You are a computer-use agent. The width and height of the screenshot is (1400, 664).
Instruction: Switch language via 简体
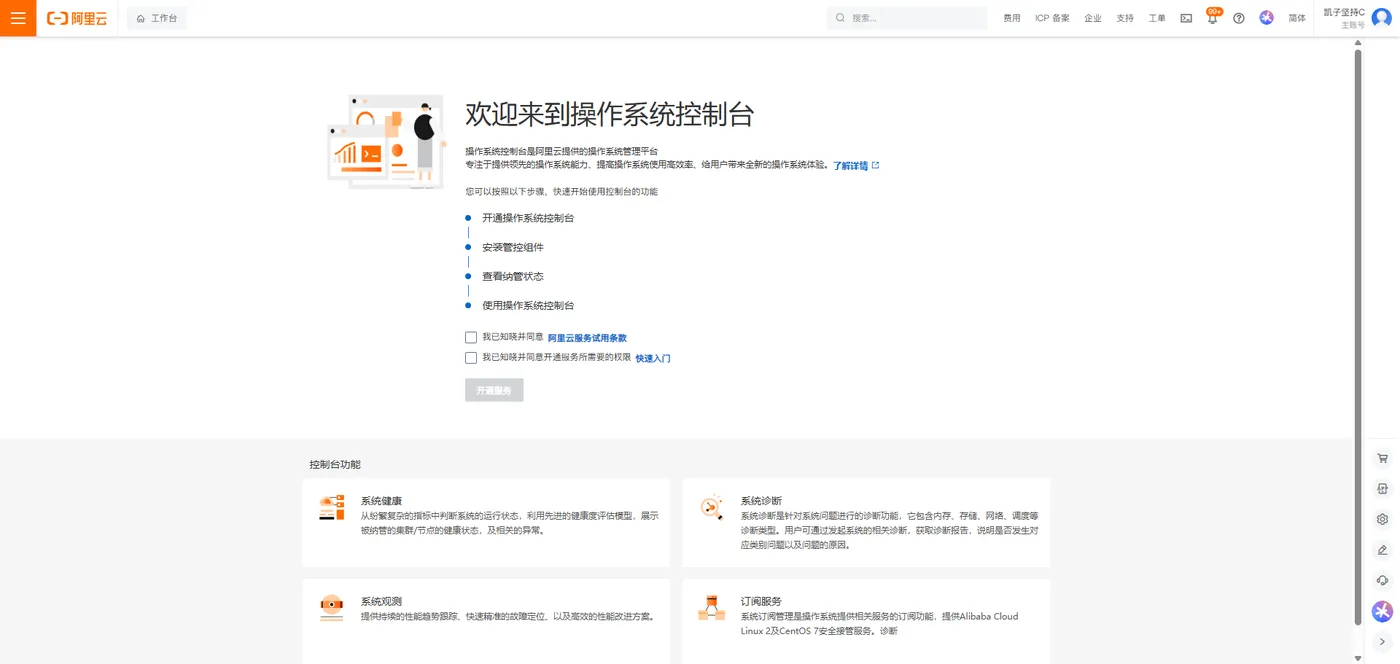pyautogui.click(x=1297, y=18)
